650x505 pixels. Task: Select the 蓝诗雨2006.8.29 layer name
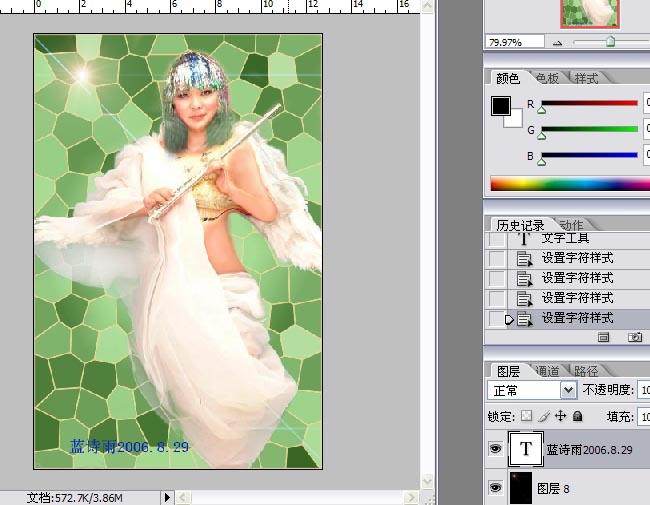click(589, 450)
